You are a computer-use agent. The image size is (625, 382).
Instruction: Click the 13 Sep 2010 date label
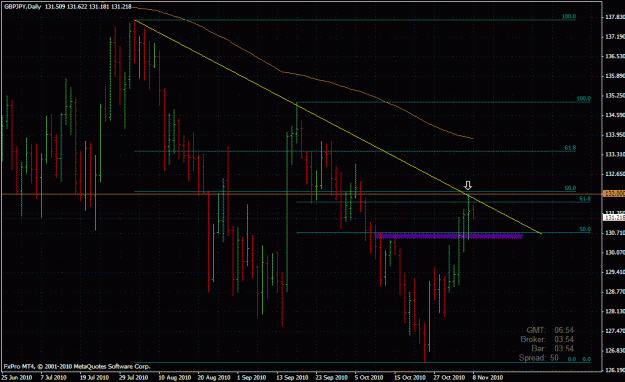292,377
